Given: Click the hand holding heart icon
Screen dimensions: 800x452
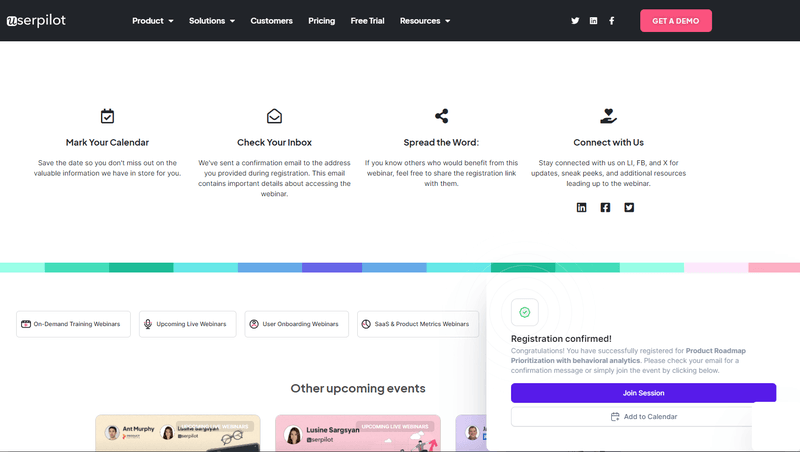Looking at the screenshot, I should click(608, 116).
